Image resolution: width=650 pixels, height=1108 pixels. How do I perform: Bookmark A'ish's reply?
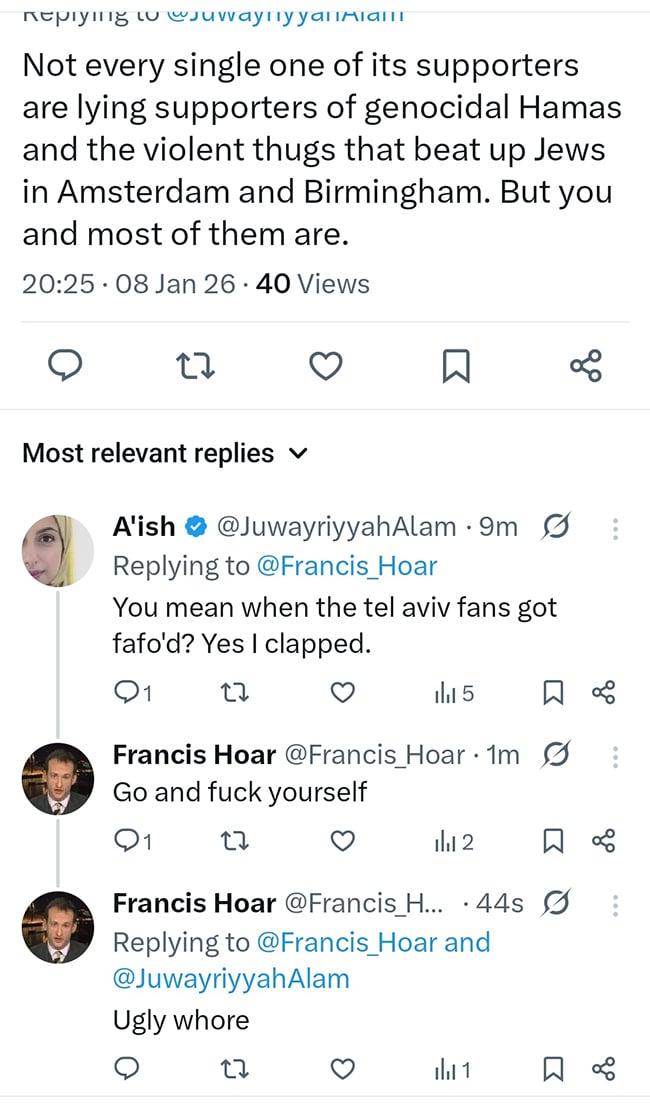pos(552,692)
